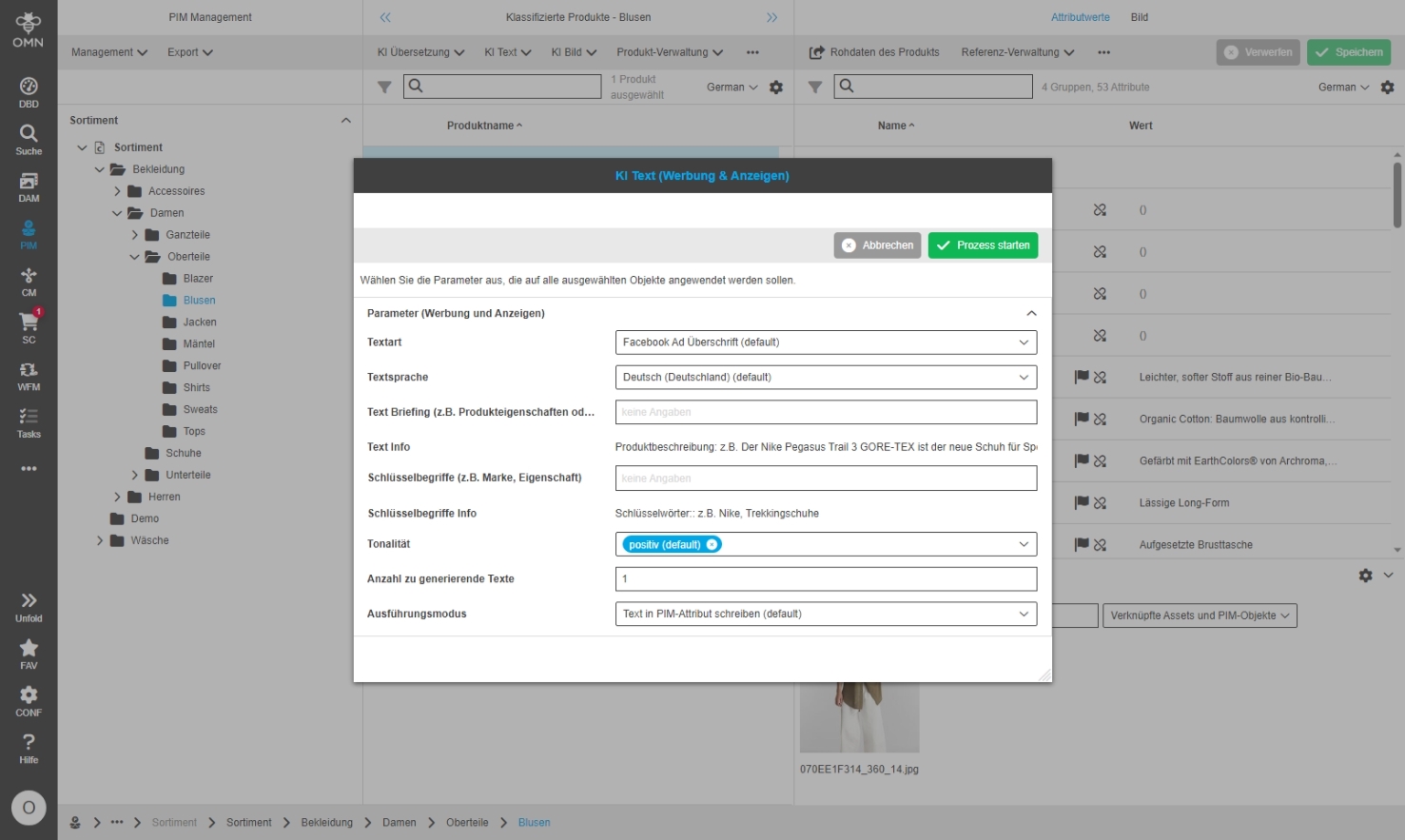This screenshot has height=840, width=1405.
Task: Open product list settings gear
Action: [776, 88]
